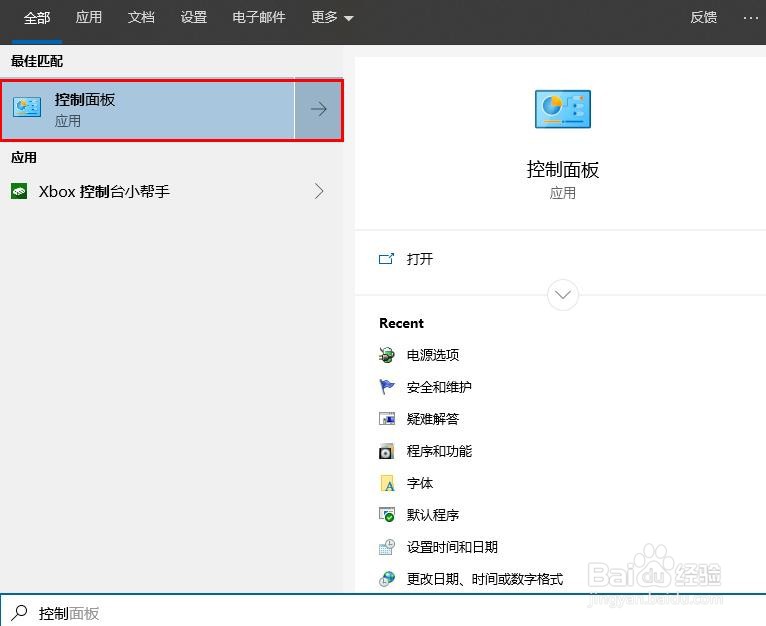Click the open-window icon beside 打开

coord(386,259)
